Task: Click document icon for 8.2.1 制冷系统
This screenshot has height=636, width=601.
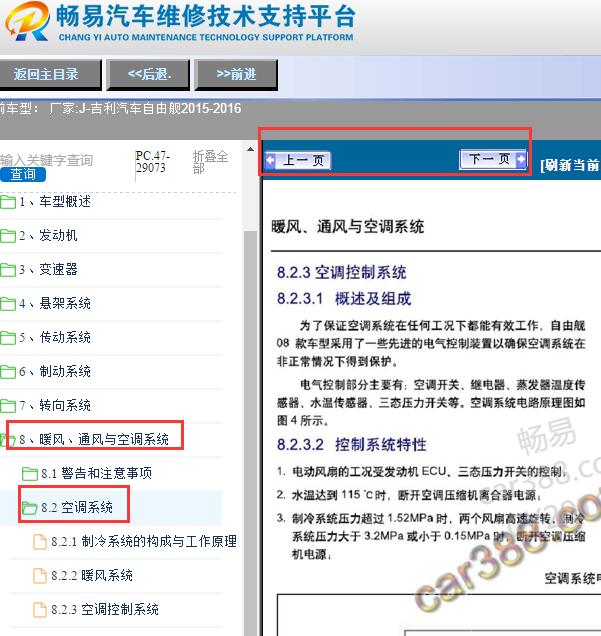Action: coord(40,542)
